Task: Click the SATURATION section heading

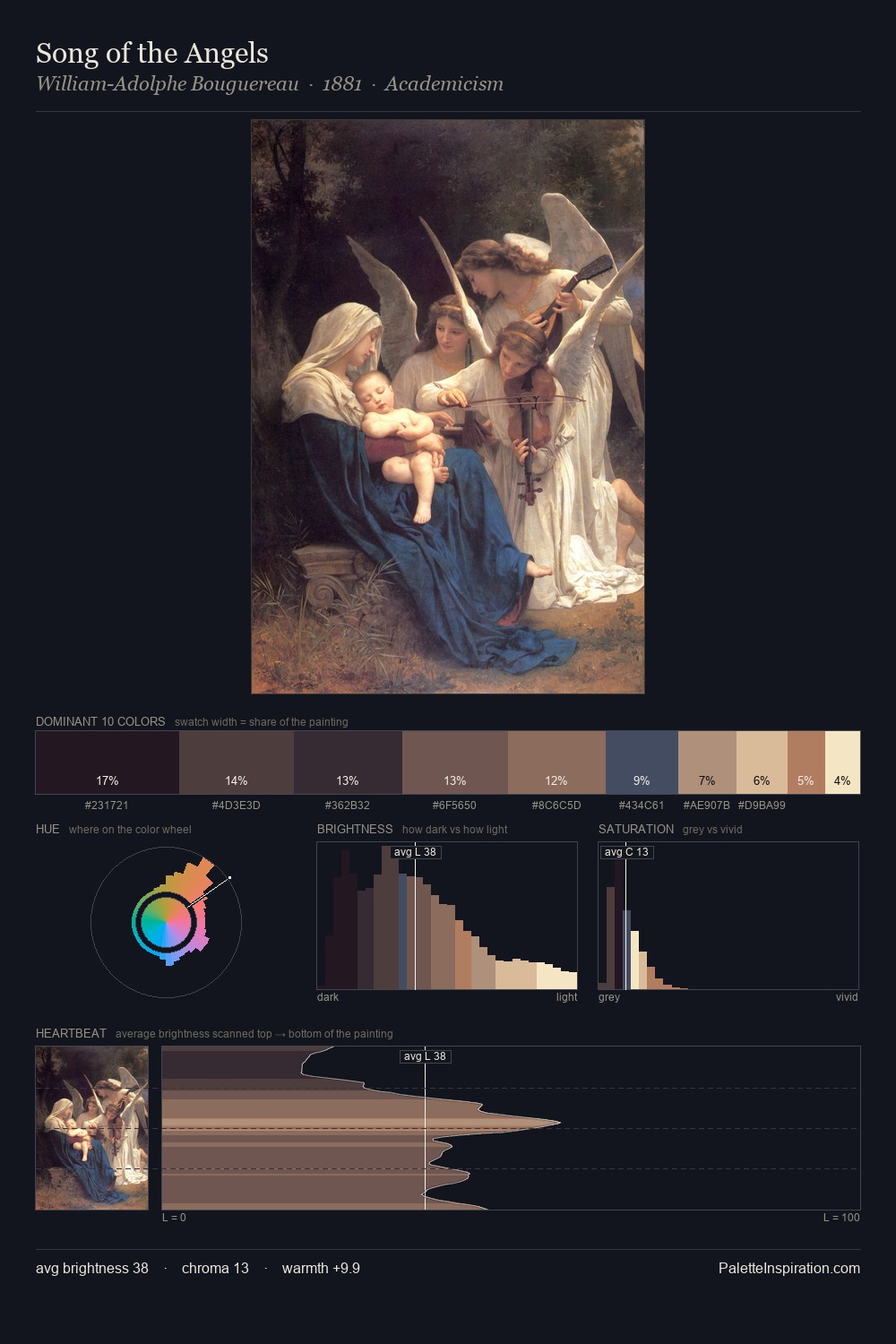Action: coord(636,829)
